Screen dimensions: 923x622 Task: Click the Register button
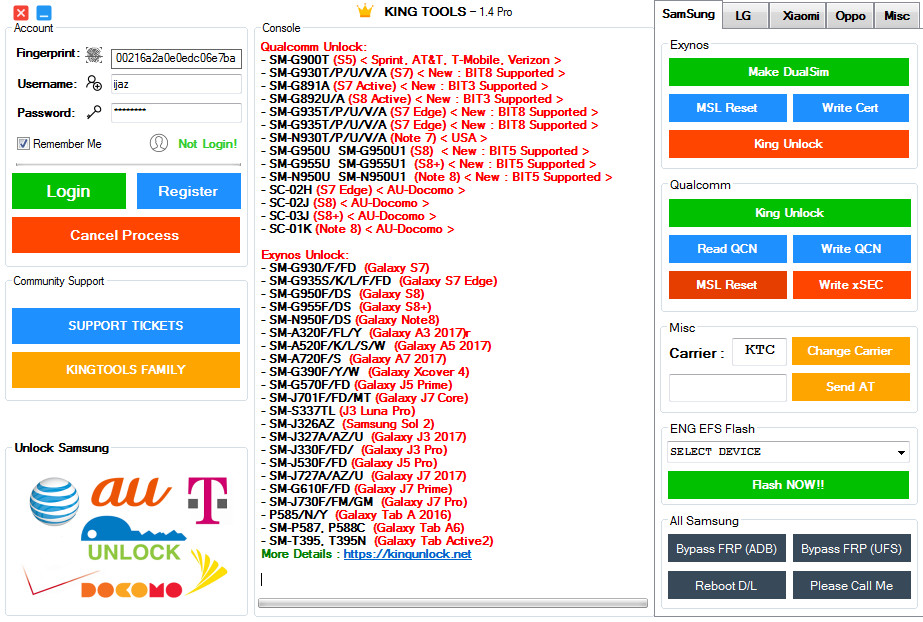tap(188, 191)
